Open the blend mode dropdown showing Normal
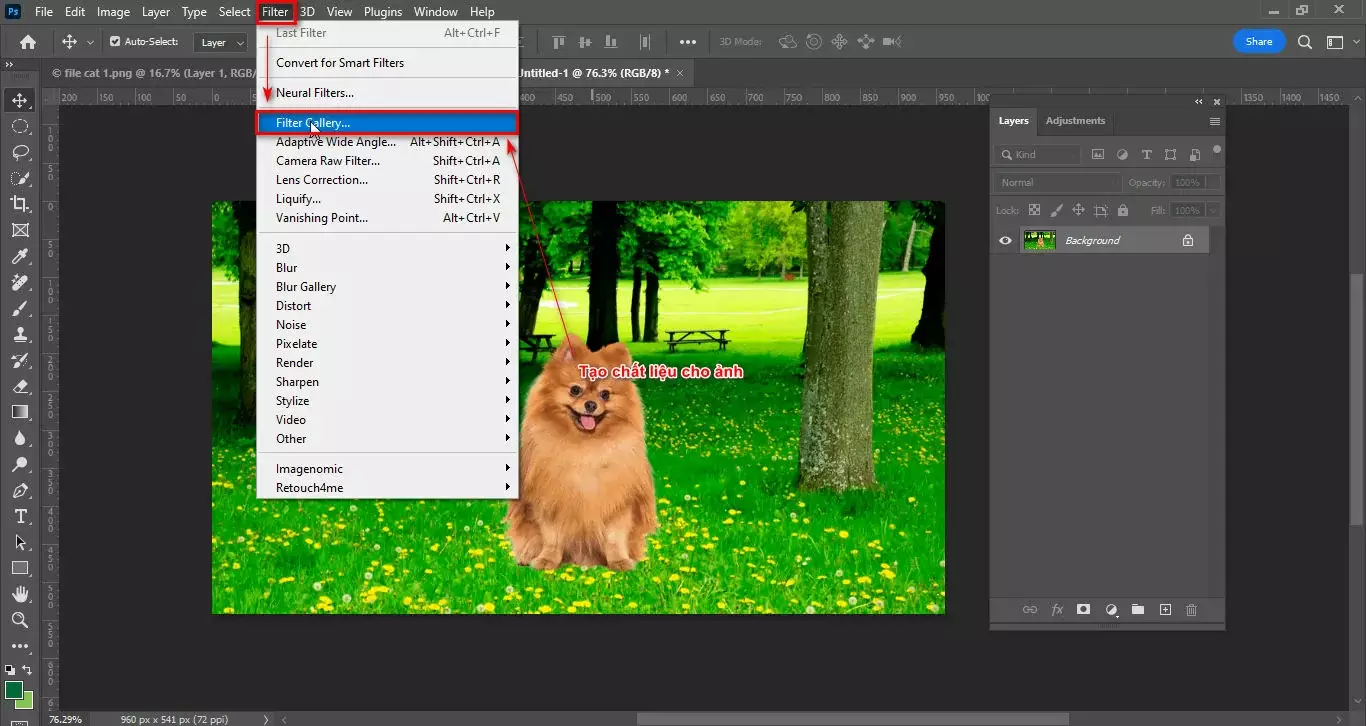 [x=1057, y=182]
